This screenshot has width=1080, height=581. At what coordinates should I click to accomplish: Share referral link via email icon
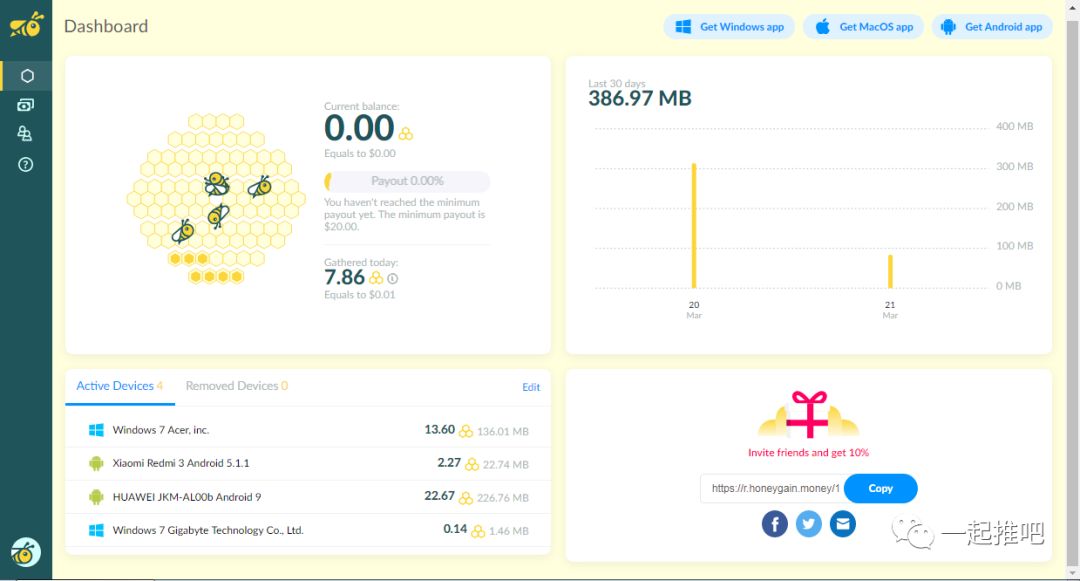click(x=842, y=525)
